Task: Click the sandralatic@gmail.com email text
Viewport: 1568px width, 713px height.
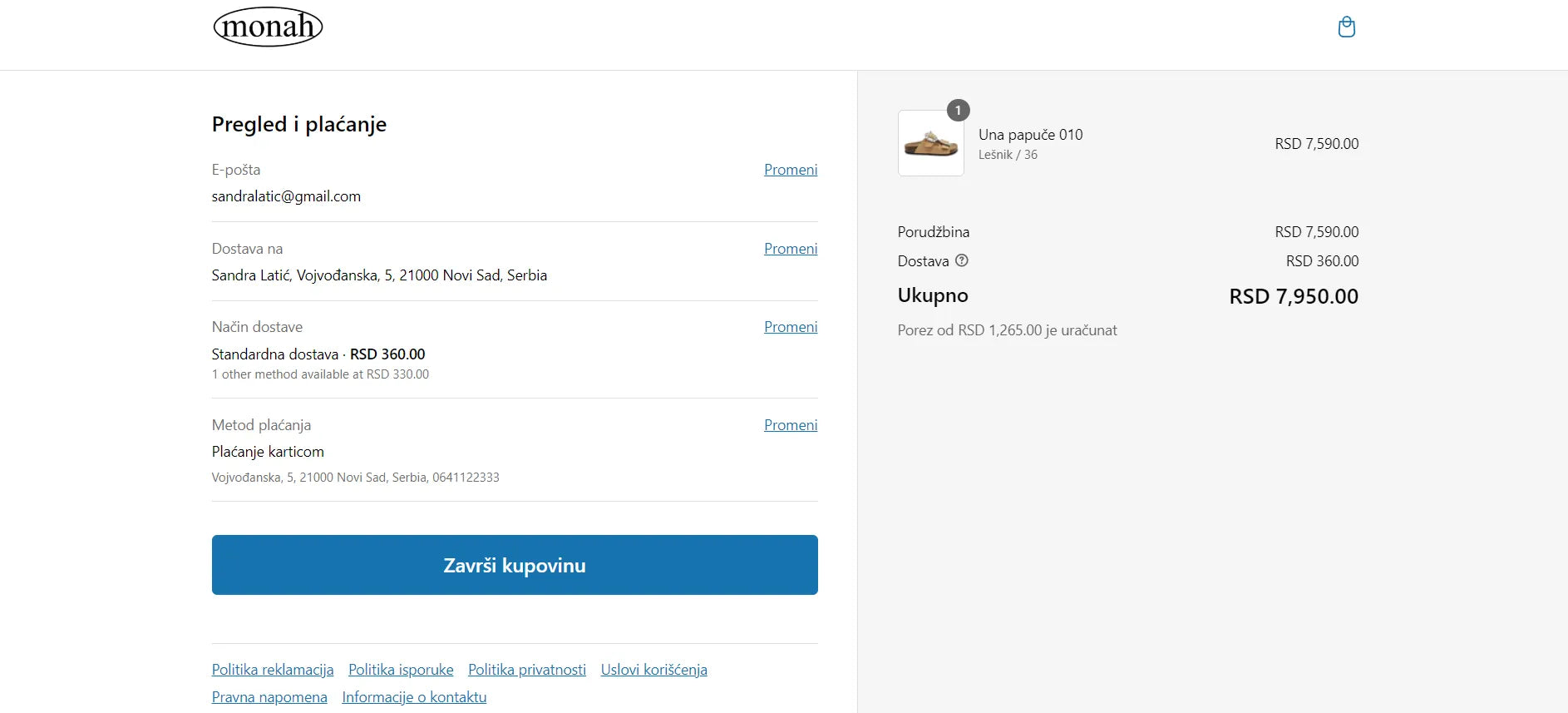Action: [286, 196]
